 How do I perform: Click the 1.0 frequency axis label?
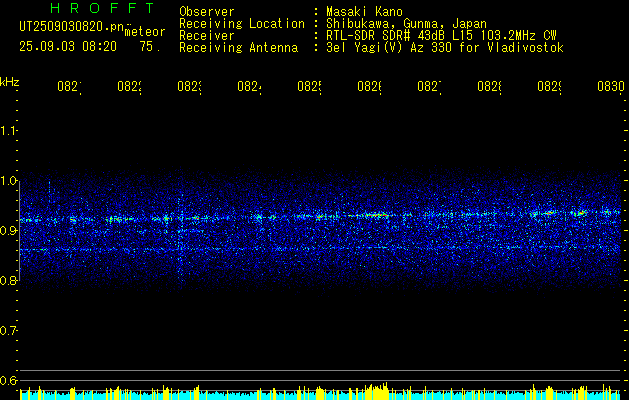[8, 181]
